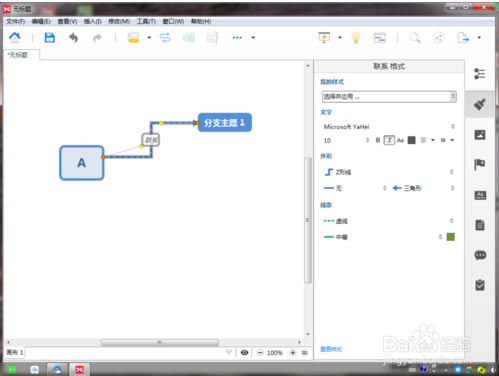499x376 pixels.
Task: Open the three-dots more toolbar icon
Action: click(x=237, y=37)
